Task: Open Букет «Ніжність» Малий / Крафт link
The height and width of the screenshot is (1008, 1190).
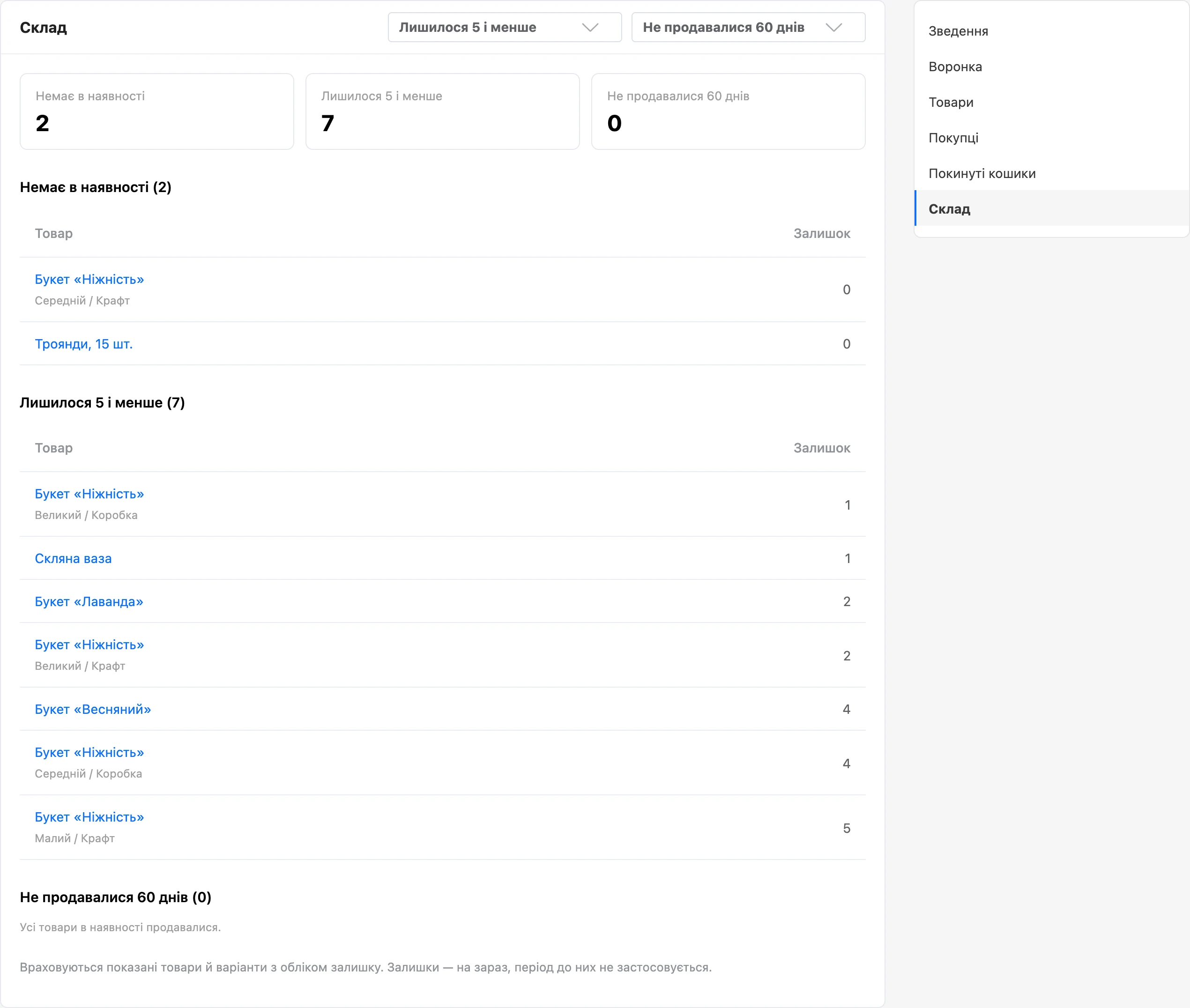Action: pos(89,817)
